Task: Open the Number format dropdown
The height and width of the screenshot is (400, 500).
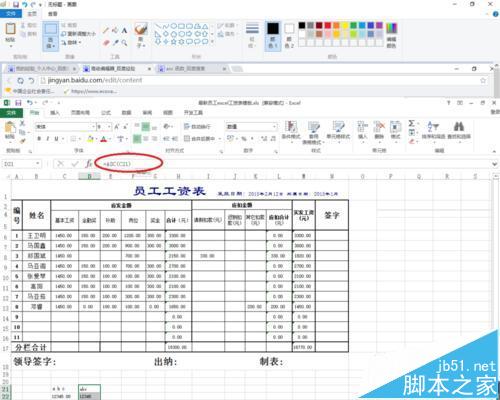Action: coord(274,127)
